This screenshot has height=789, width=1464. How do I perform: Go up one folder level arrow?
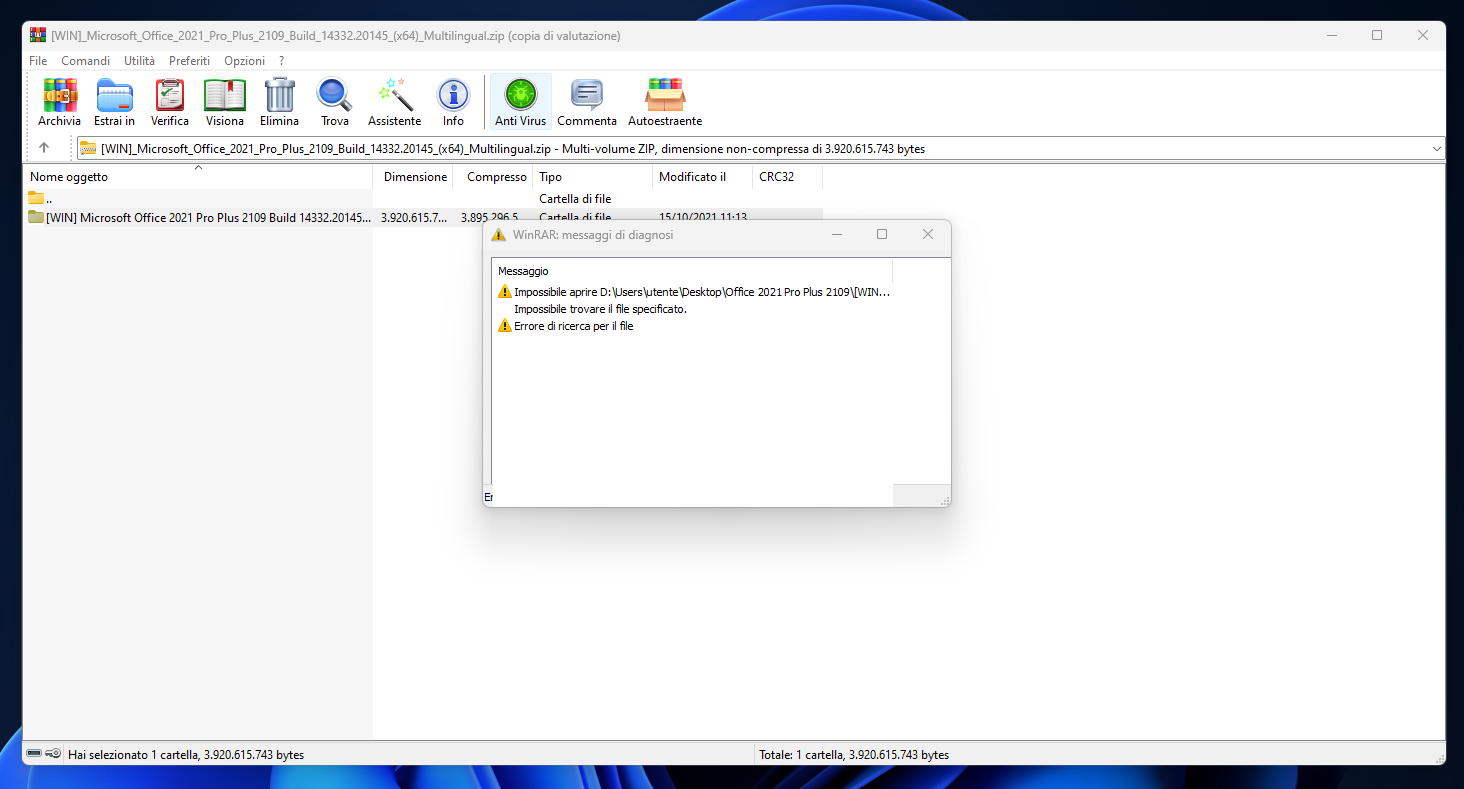[44, 148]
